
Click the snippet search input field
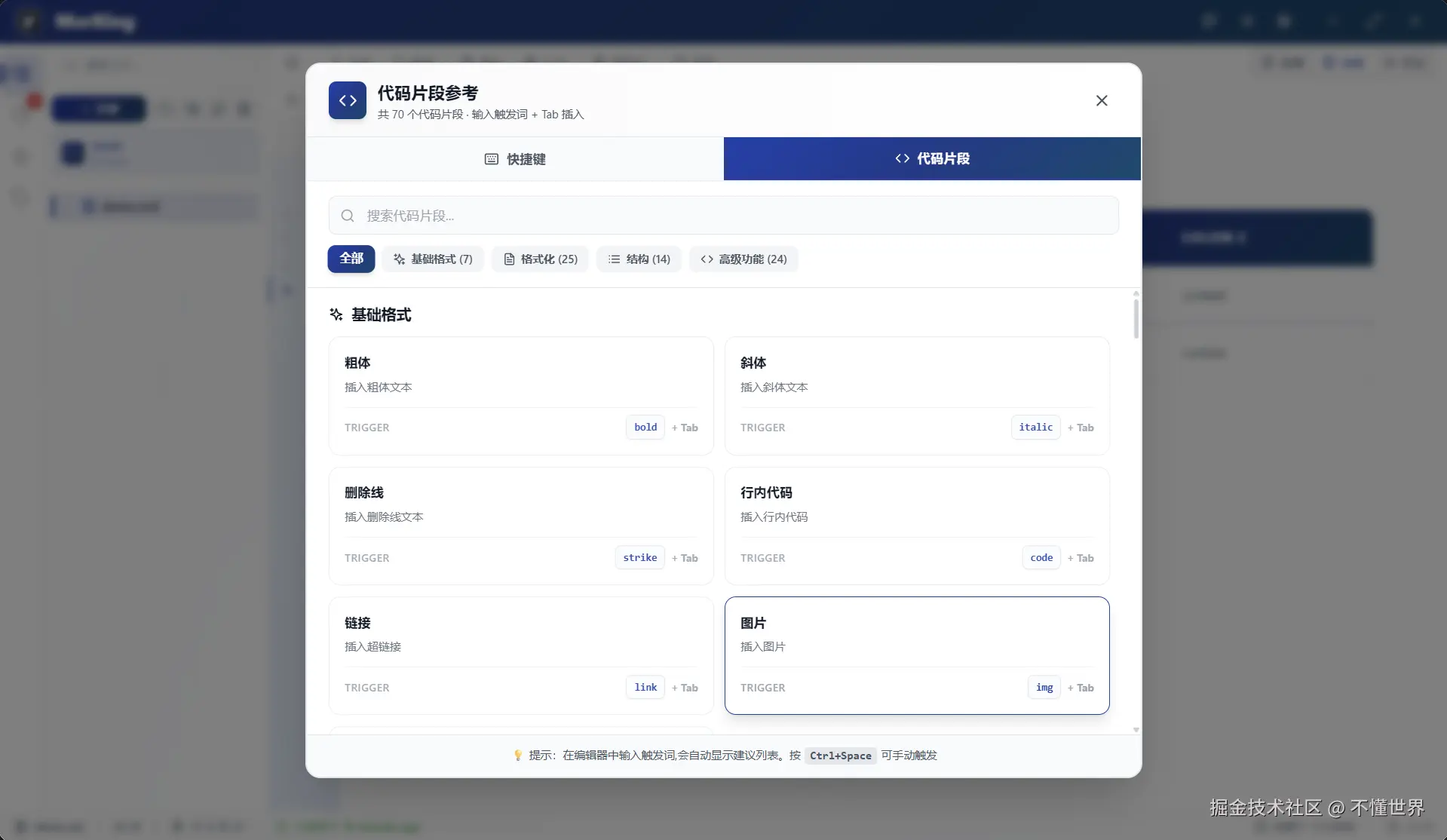(x=724, y=215)
